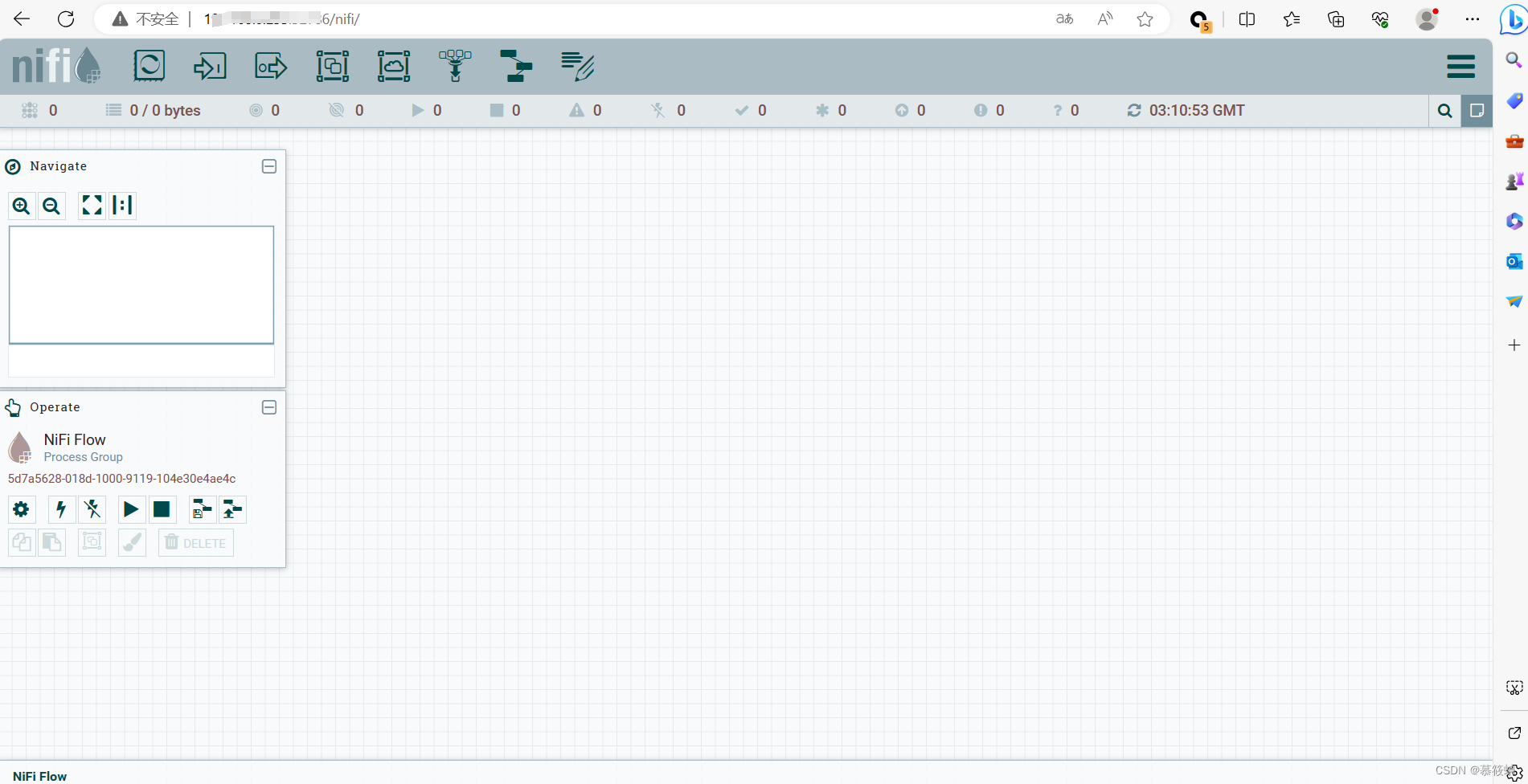This screenshot has height=784, width=1528.
Task: Click the nifi logo
Action: 56,66
